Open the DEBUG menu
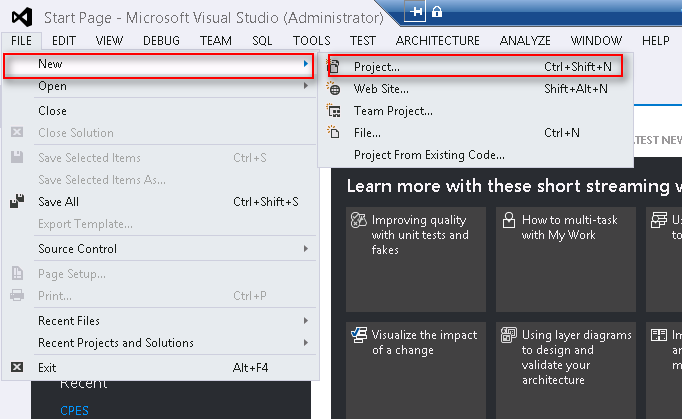The height and width of the screenshot is (419, 682). click(x=161, y=41)
